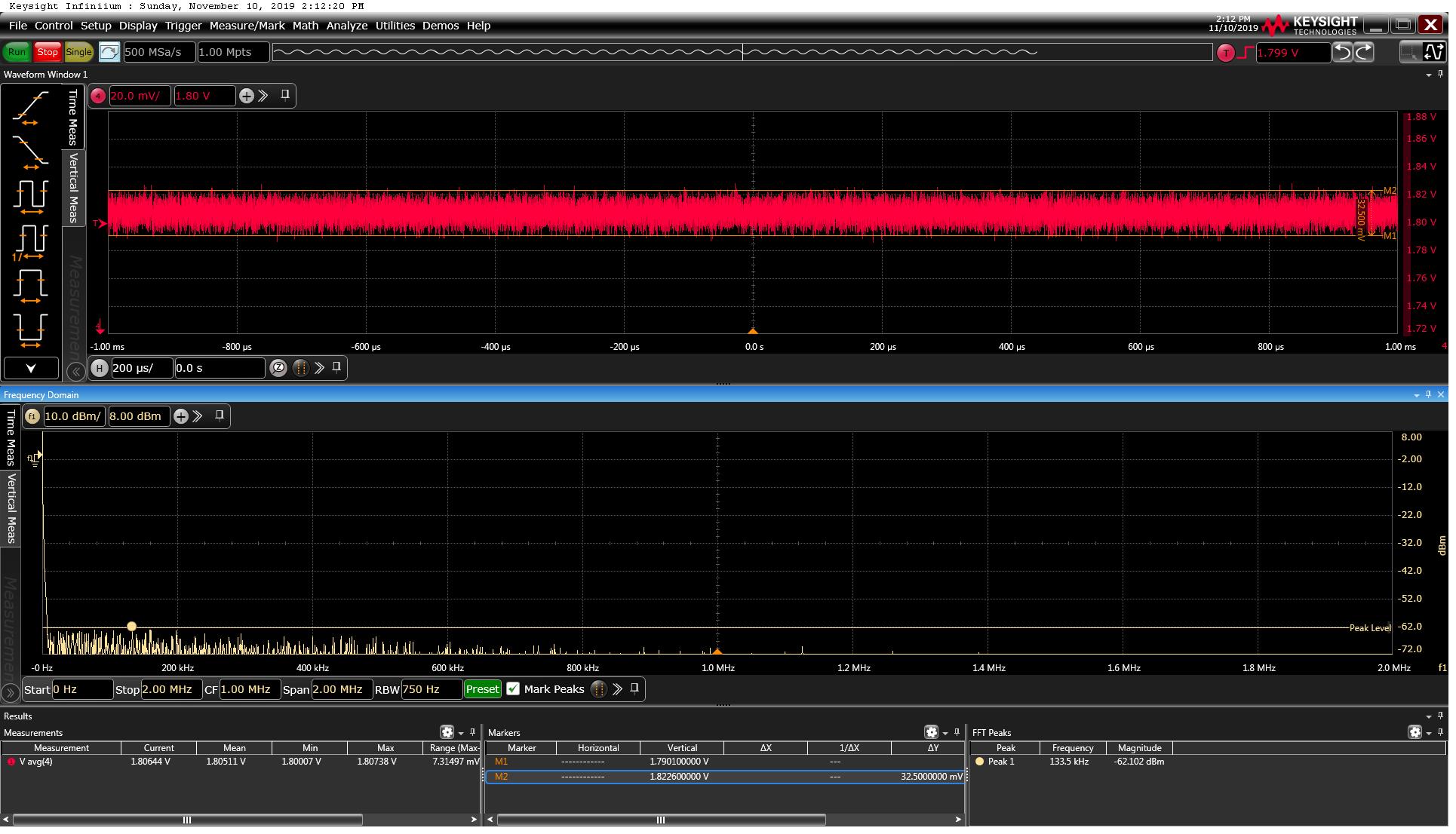Click the horizontal zoom magnifier icon
The image size is (1456, 834).
280,369
